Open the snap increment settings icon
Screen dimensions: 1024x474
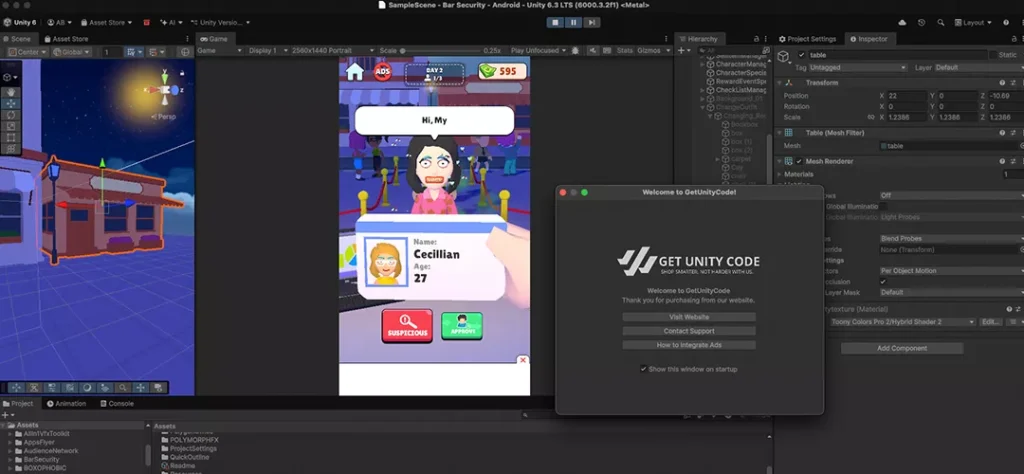pos(155,52)
